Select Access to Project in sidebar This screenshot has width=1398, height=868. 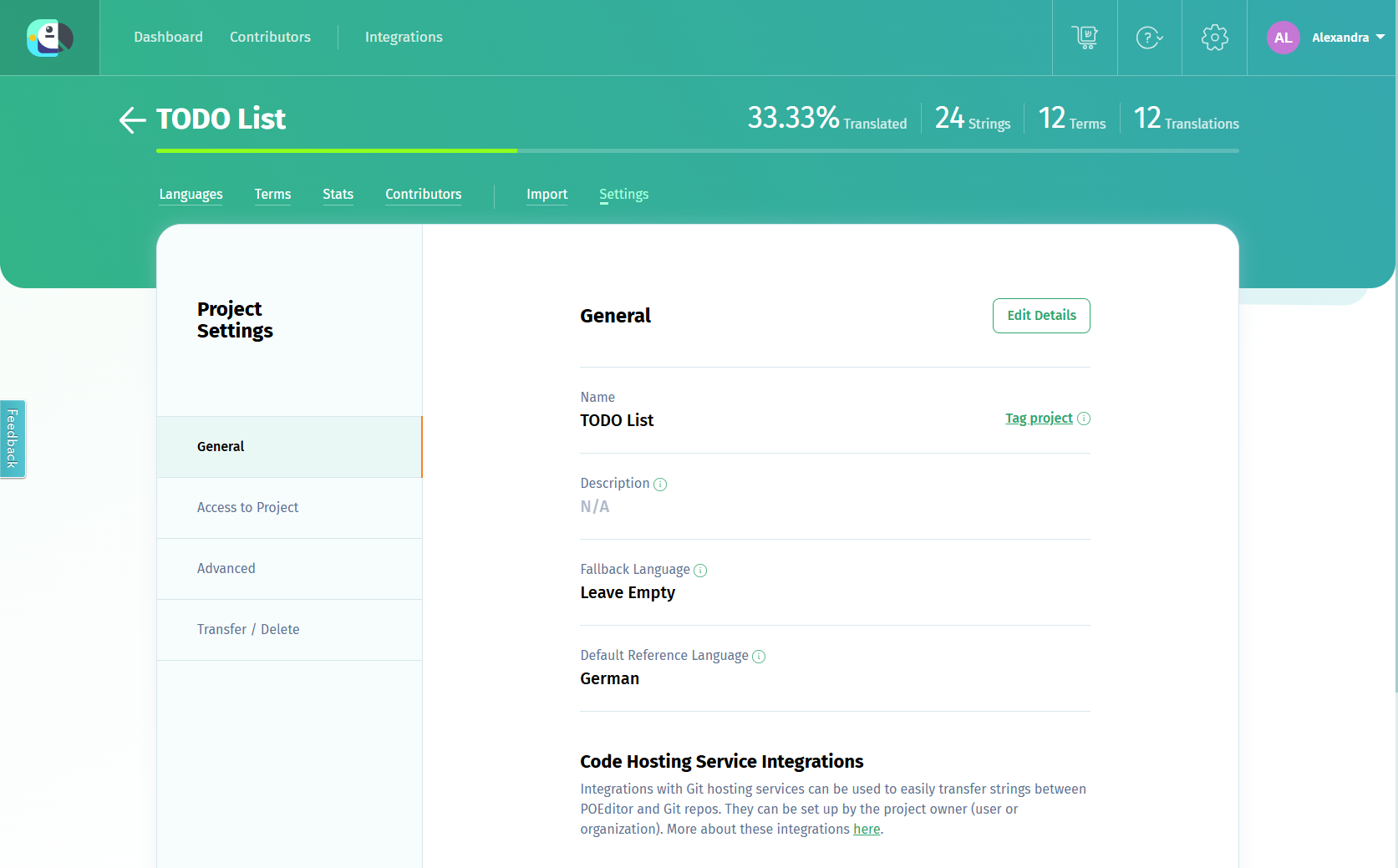[247, 508]
